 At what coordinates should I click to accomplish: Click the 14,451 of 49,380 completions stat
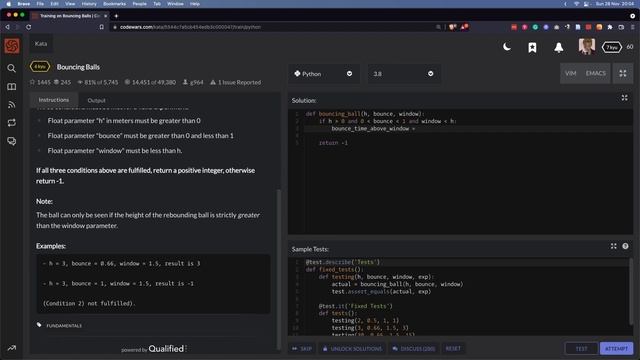point(150,82)
